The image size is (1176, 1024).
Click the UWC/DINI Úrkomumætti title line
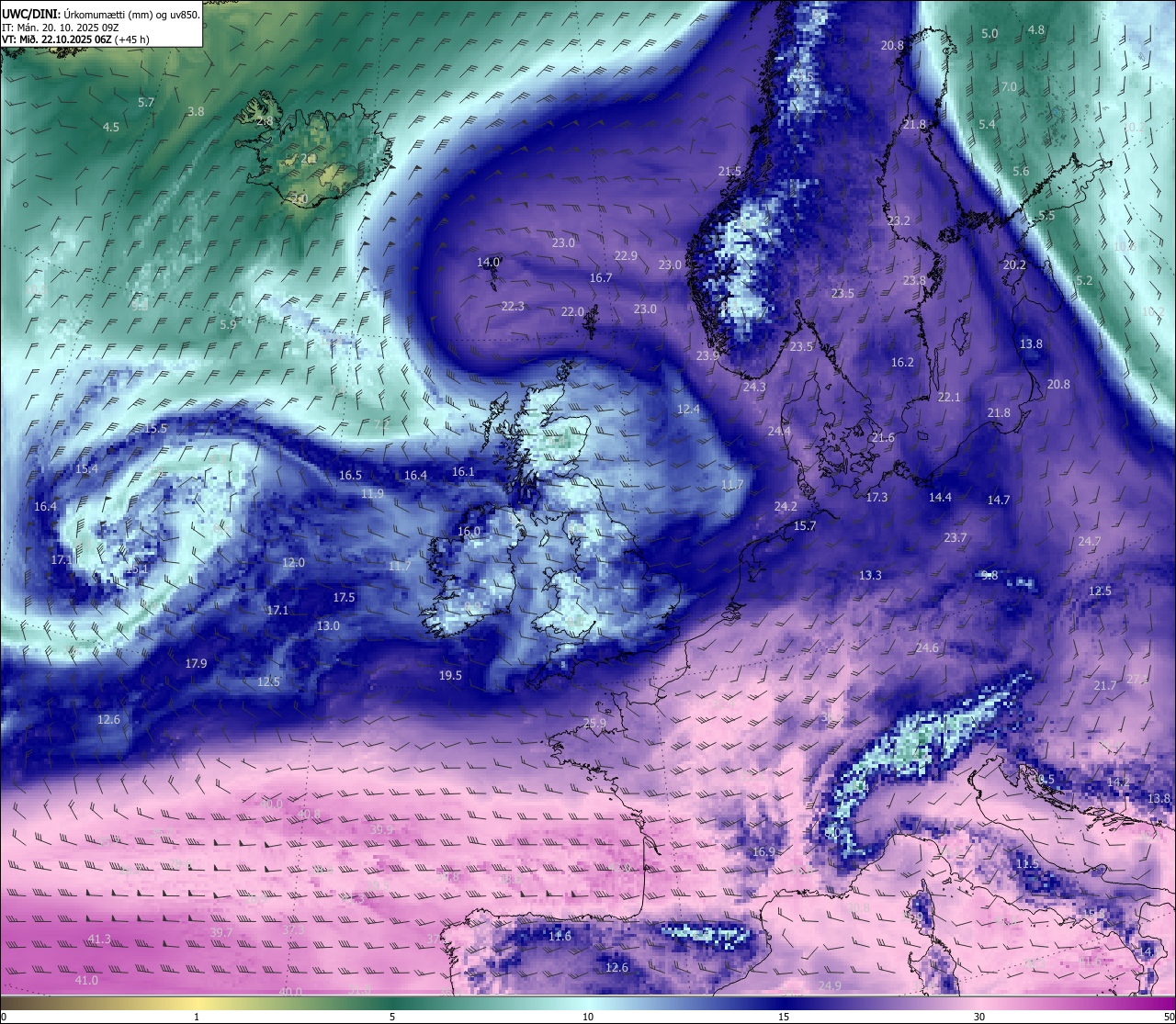[101, 14]
